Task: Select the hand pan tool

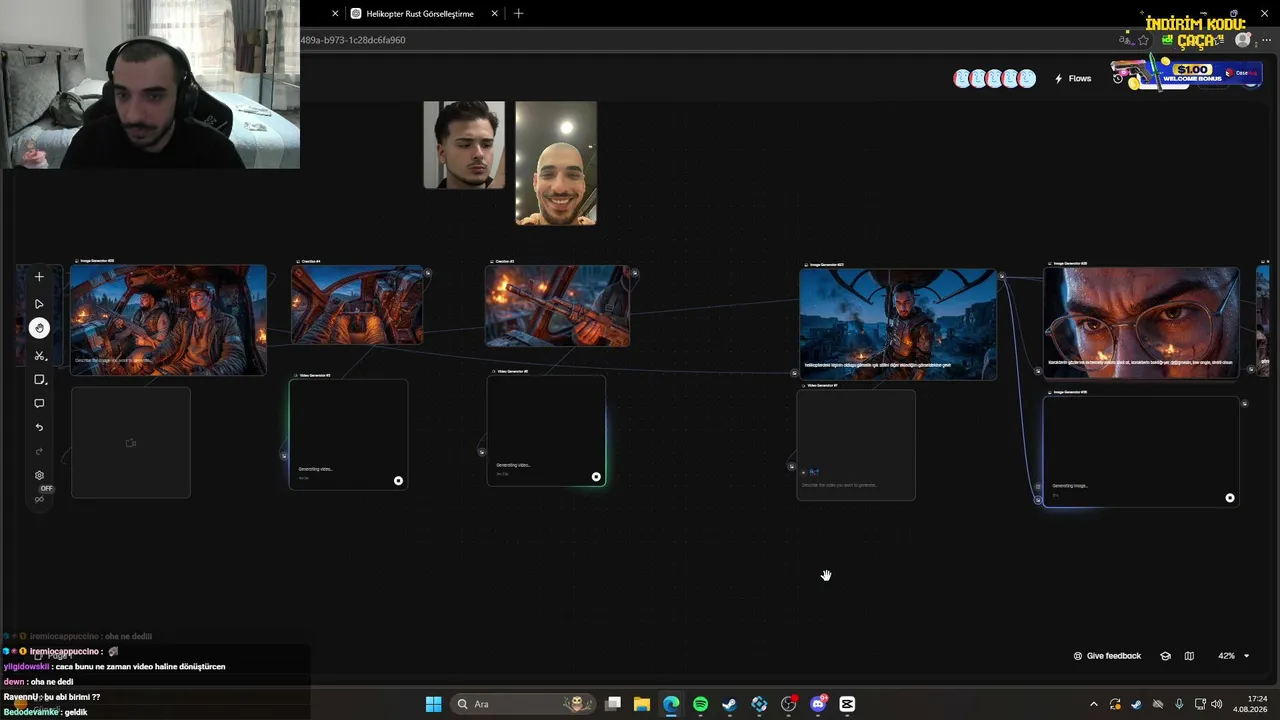Action: [39, 328]
